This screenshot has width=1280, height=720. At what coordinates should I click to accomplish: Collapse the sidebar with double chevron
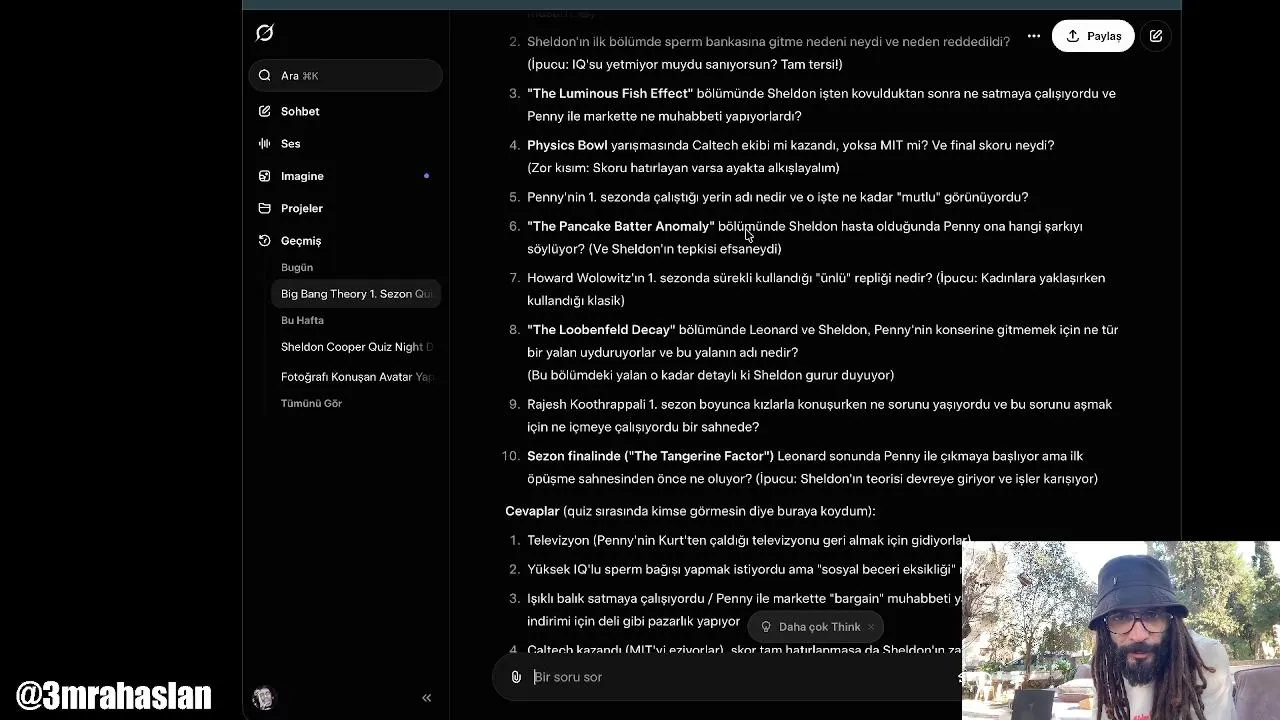click(x=426, y=698)
